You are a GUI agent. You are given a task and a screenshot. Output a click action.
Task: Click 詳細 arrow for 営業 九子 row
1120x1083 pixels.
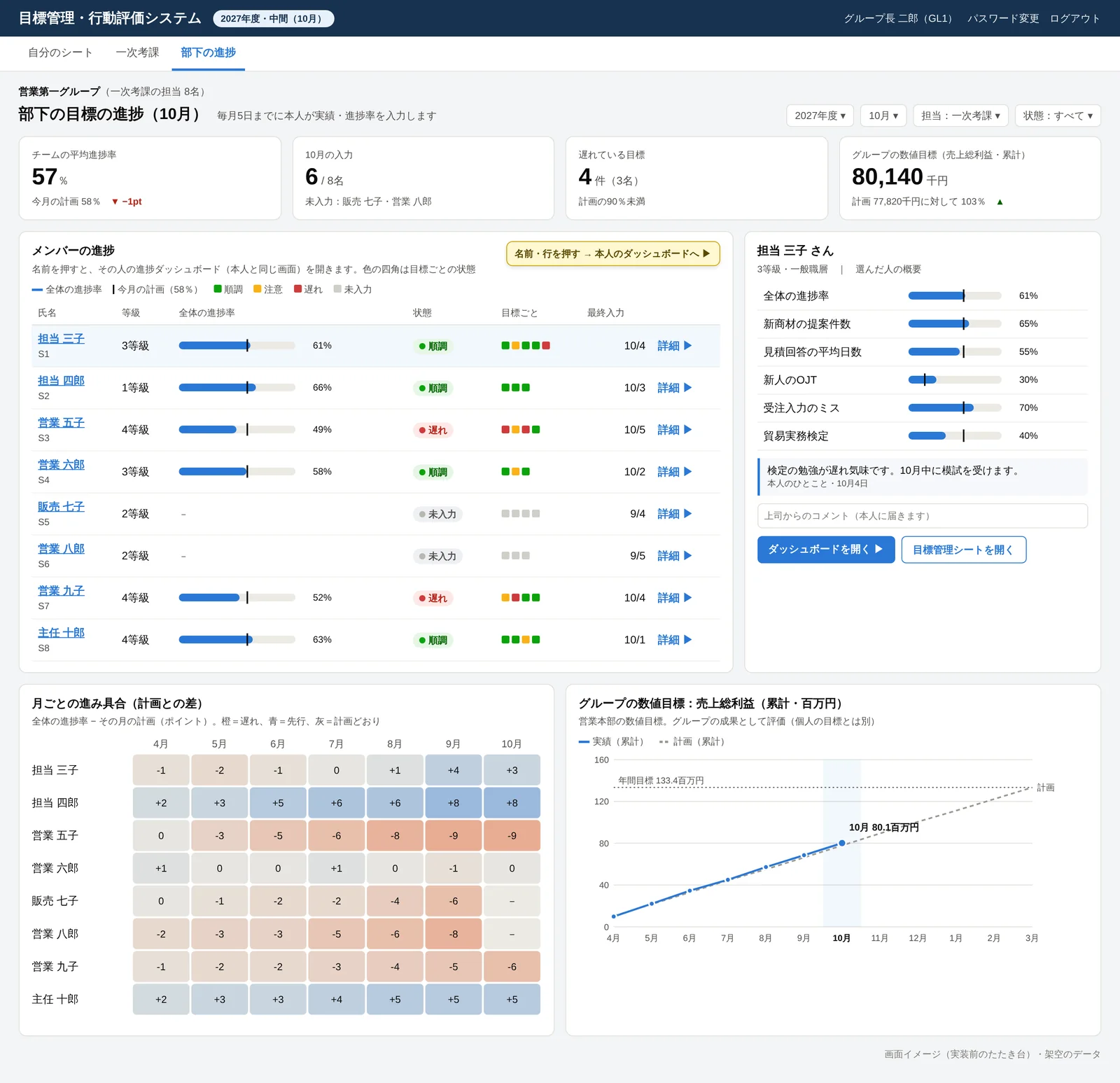(675, 598)
